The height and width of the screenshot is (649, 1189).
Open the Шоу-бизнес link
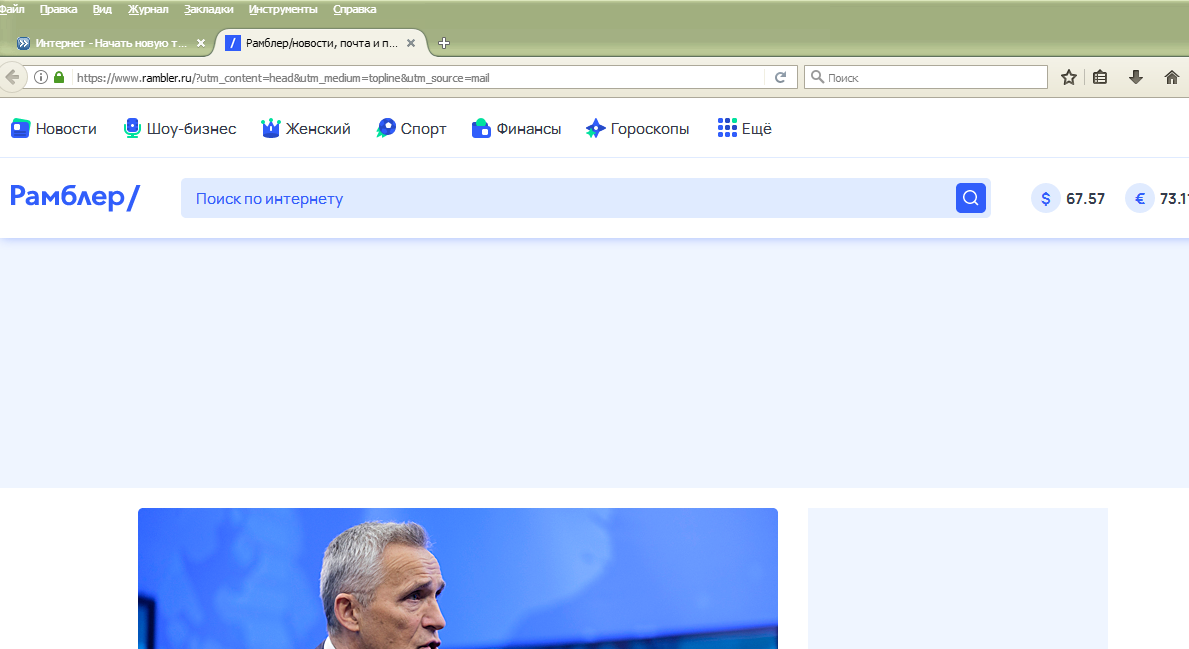click(x=191, y=129)
